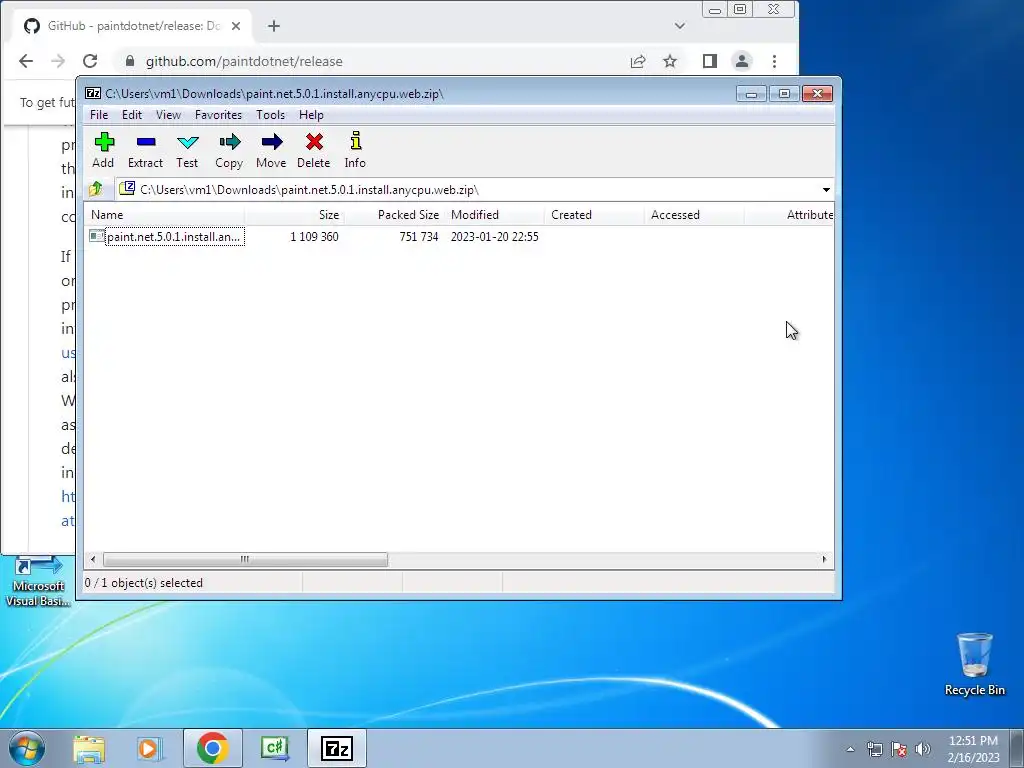Open the volume speaker tray icon
Image resolution: width=1024 pixels, height=768 pixels.
(x=923, y=749)
